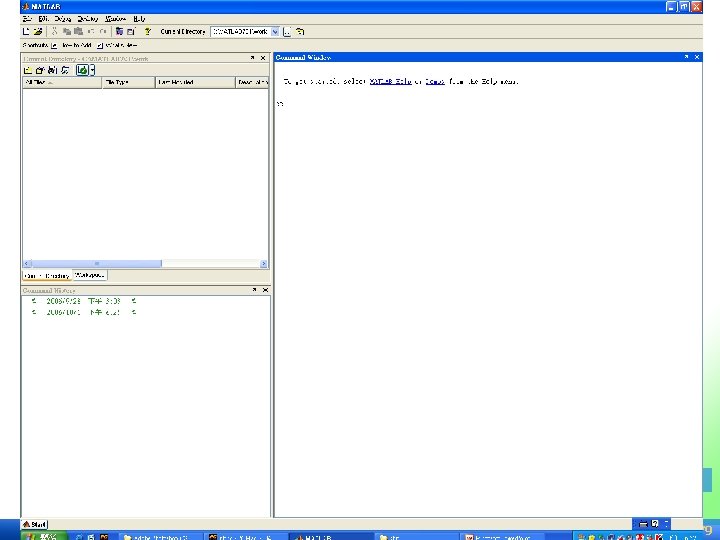Click the Current Directory list horizontal scrollbar thumb

tap(96, 264)
